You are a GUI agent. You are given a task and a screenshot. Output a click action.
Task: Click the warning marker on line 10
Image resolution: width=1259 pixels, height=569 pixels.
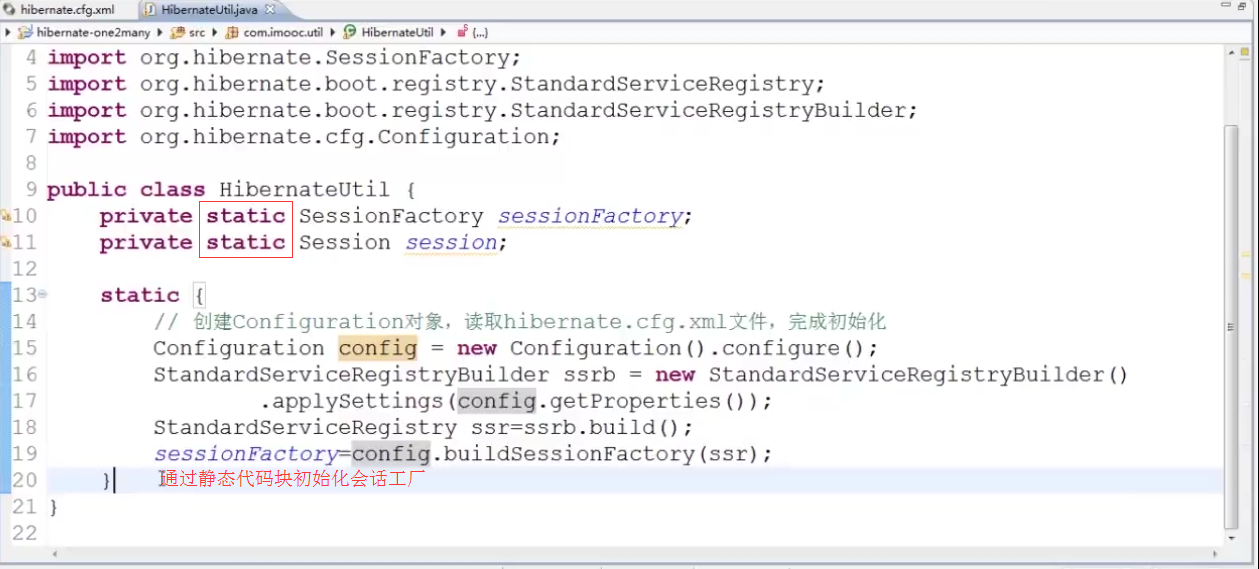5,216
